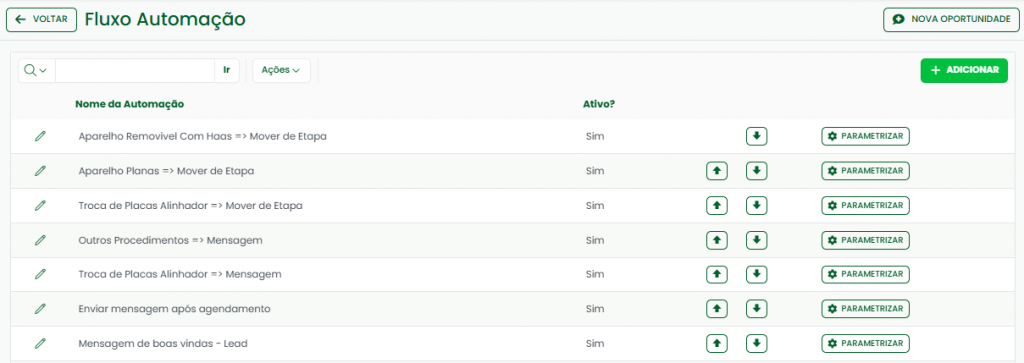
Task: Move Aparelho Removível Com Haas down
Action: [x=756, y=136]
